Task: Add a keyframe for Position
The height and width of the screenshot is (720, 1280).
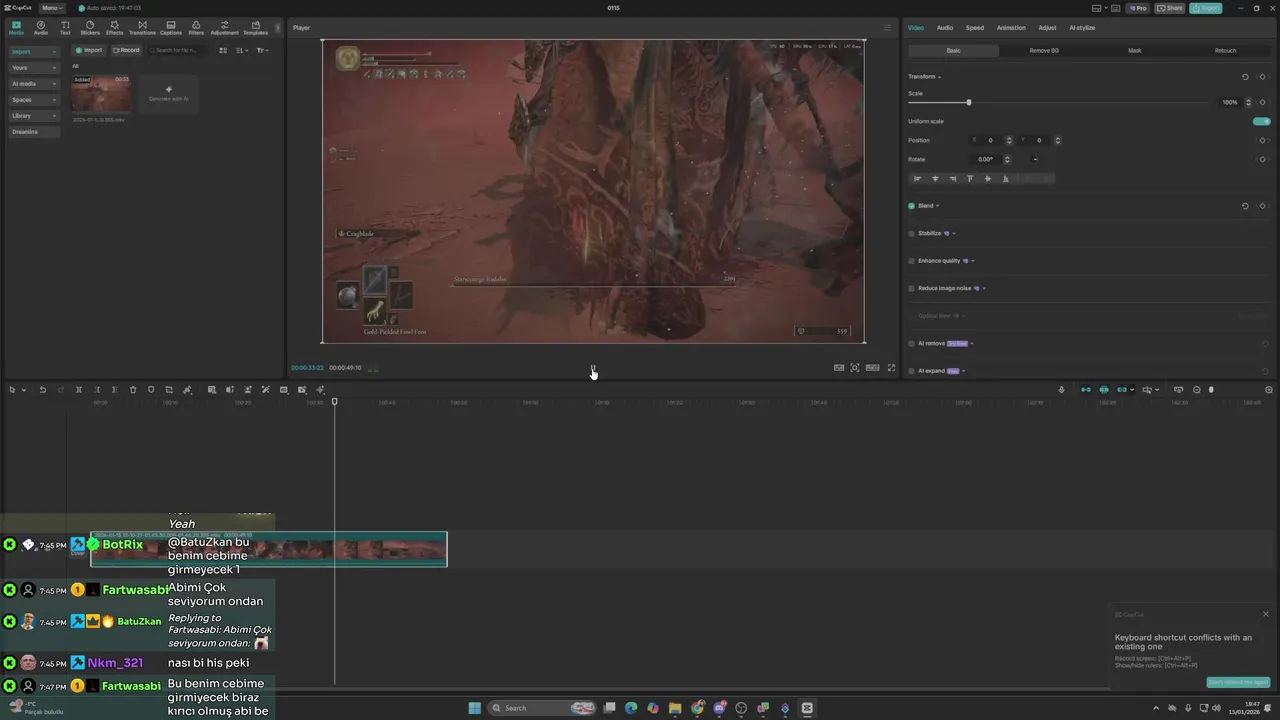Action: click(x=1263, y=140)
